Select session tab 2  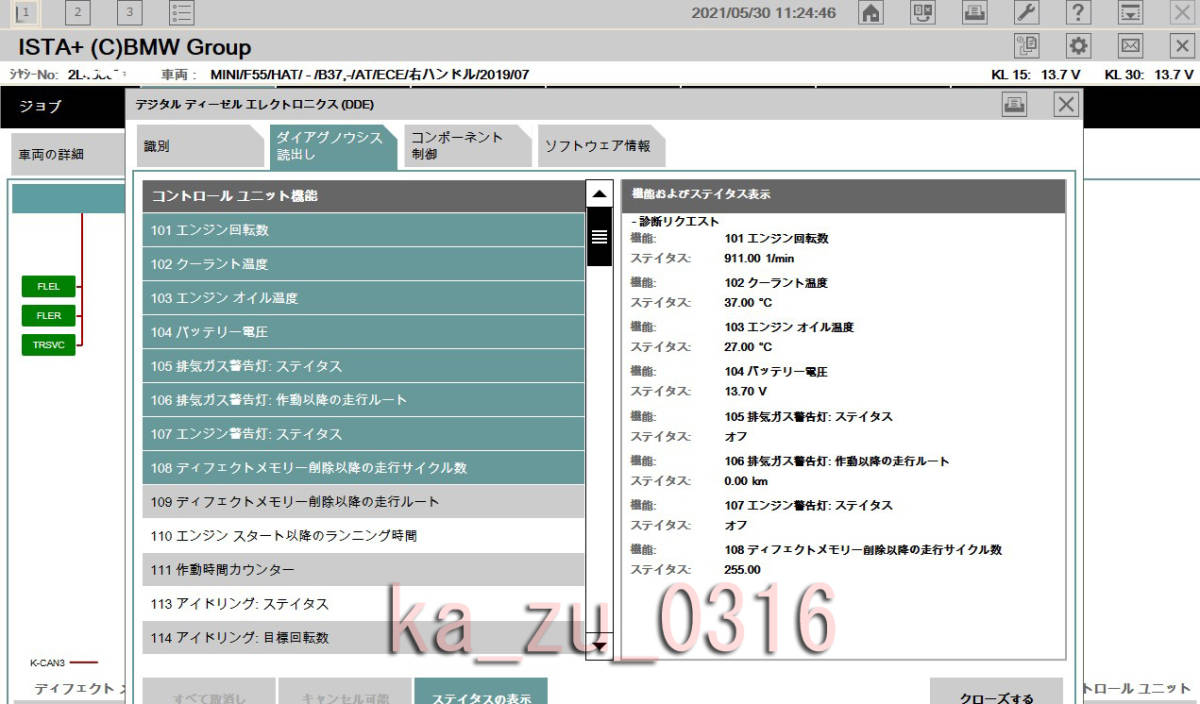pyautogui.click(x=76, y=13)
